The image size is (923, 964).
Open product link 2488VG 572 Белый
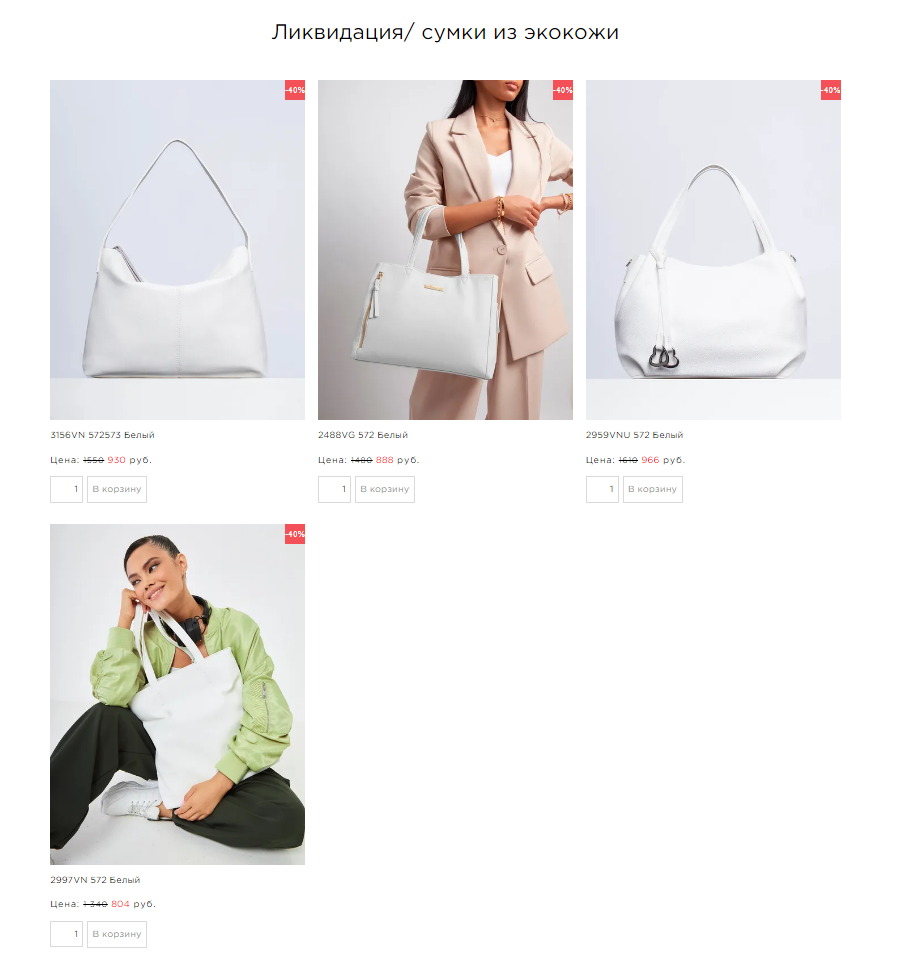363,435
